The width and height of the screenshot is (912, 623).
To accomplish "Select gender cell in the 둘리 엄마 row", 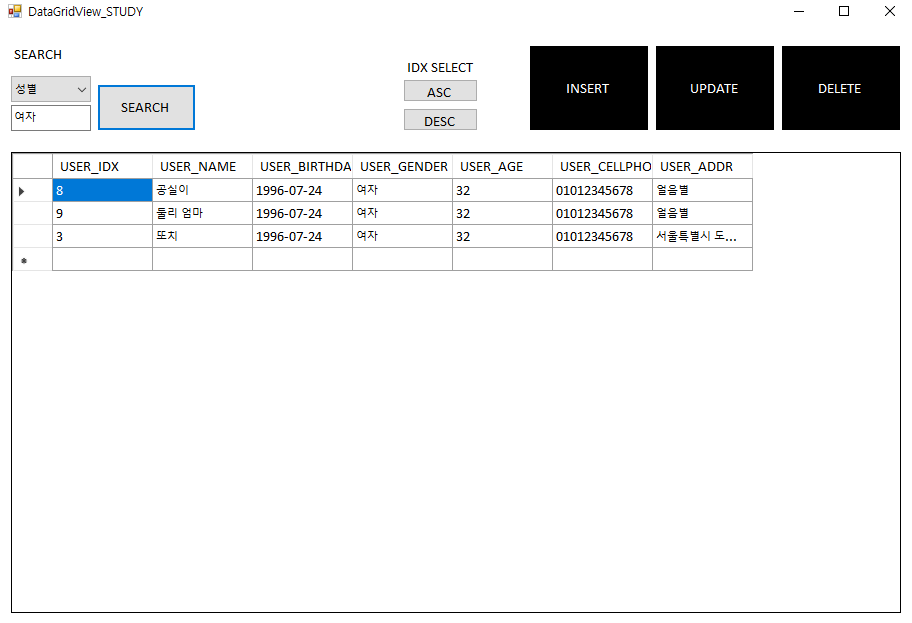I will tap(402, 213).
